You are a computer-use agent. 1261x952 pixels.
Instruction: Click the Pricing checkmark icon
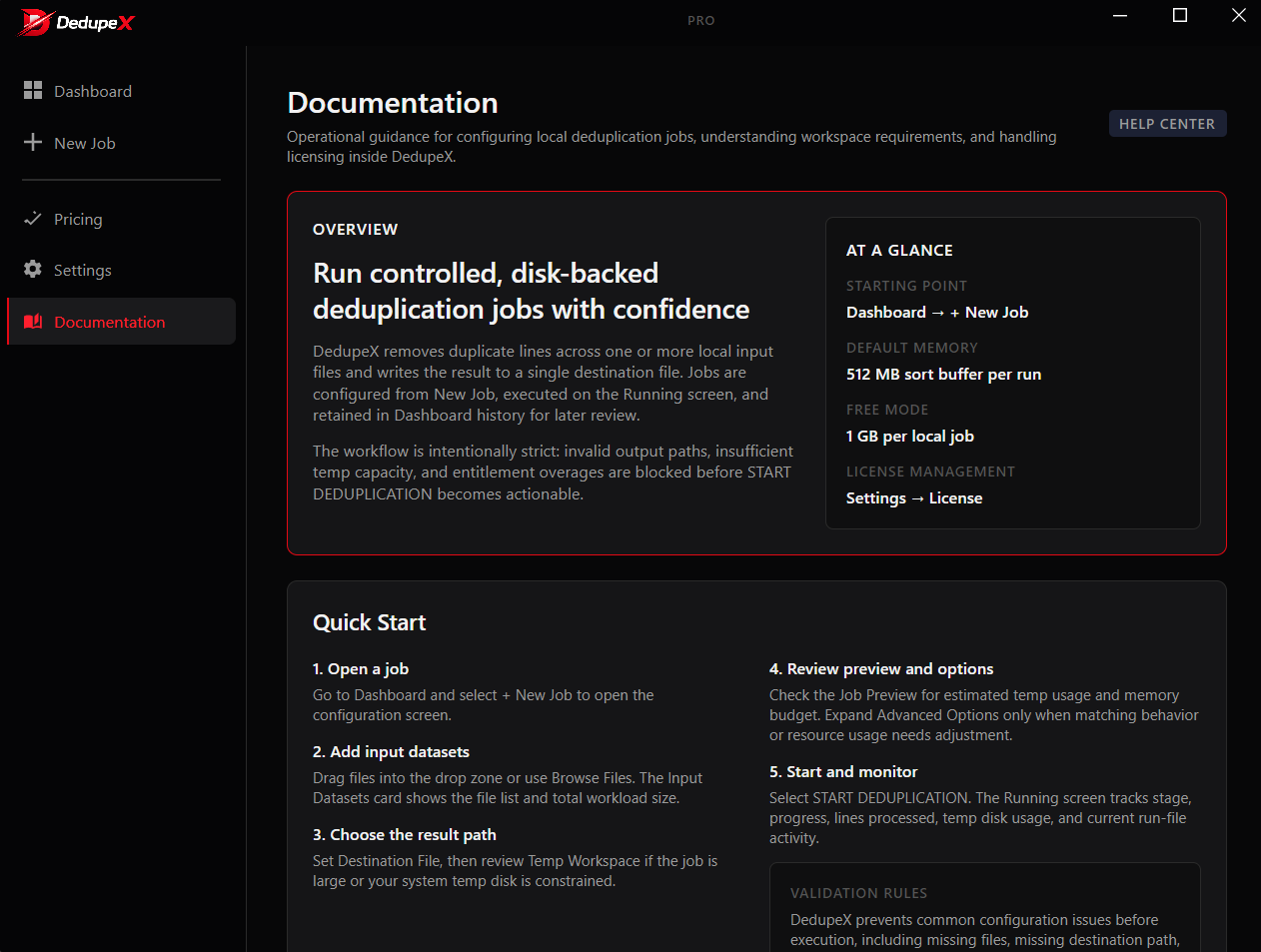(33, 219)
